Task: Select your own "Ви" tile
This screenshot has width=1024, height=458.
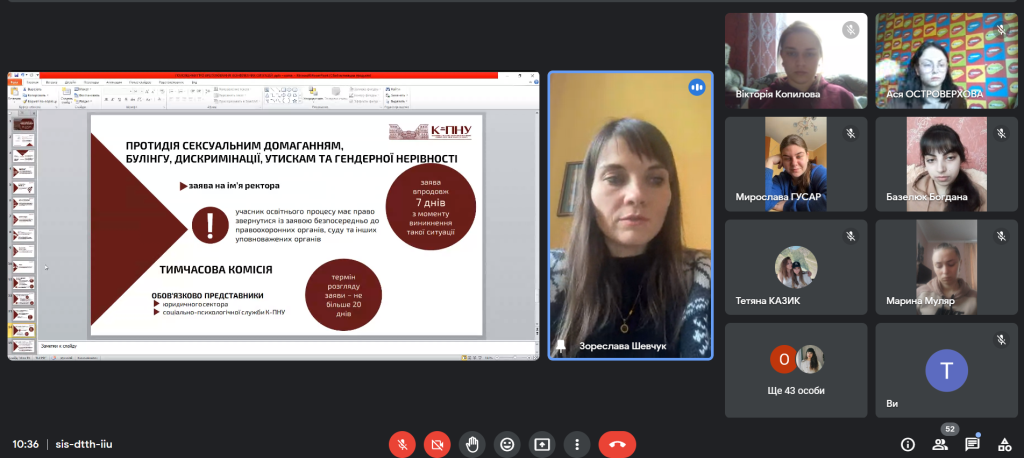Action: pyautogui.click(x=946, y=369)
